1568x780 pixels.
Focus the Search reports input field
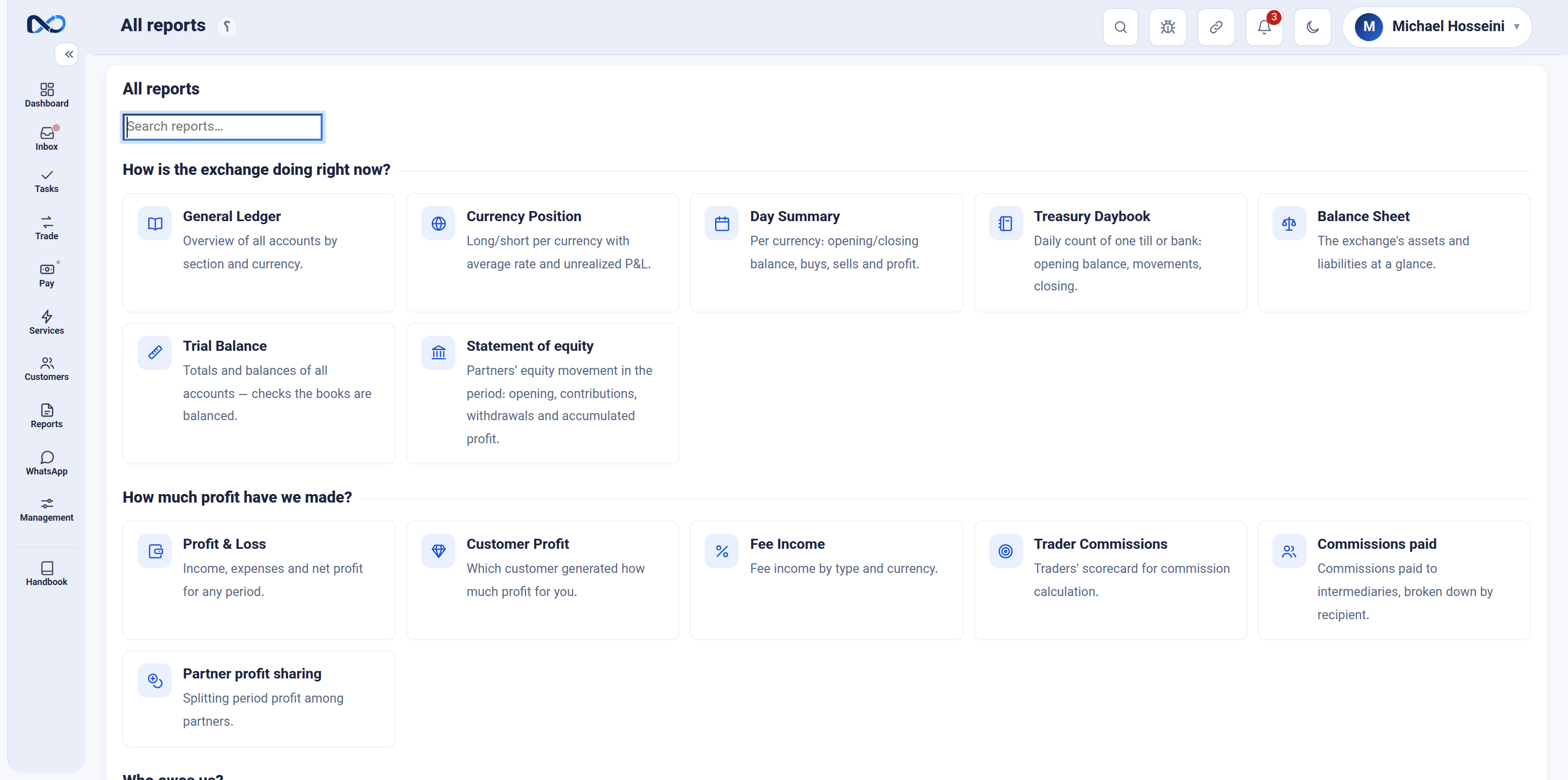[x=223, y=127]
